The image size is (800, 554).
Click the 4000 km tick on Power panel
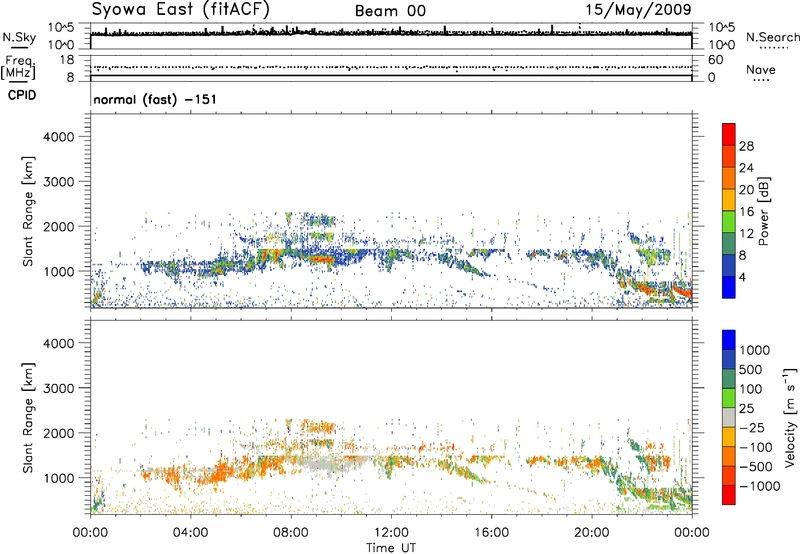pyautogui.click(x=58, y=137)
